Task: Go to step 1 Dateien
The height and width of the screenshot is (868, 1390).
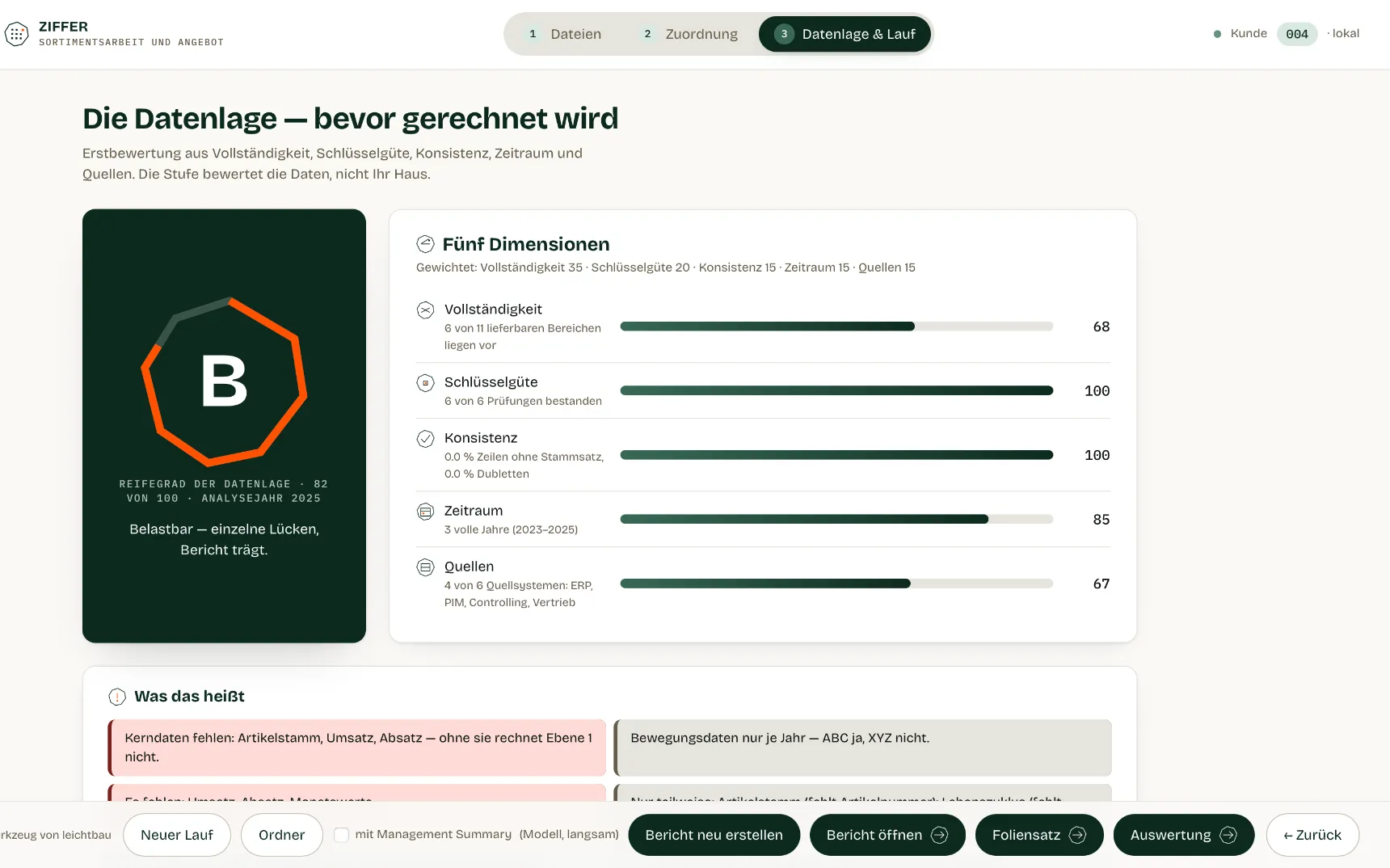Action: [x=564, y=34]
